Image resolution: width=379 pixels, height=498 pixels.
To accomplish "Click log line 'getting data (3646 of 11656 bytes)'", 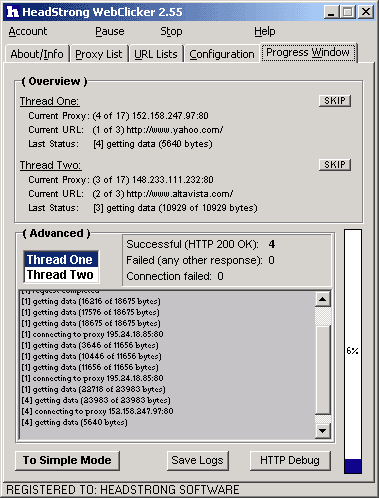I will click(x=90, y=345).
